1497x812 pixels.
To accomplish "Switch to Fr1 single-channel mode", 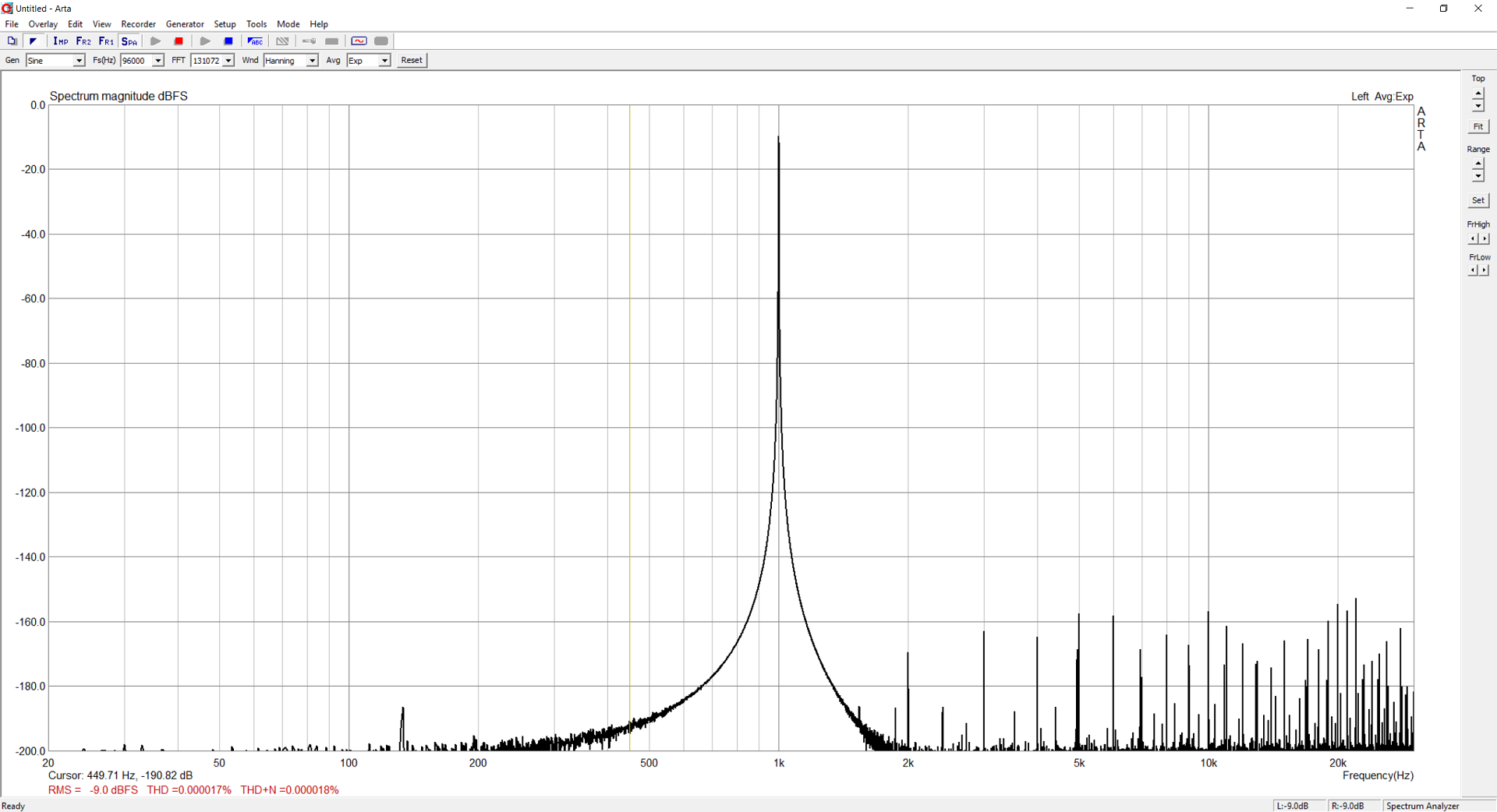I will coord(106,41).
